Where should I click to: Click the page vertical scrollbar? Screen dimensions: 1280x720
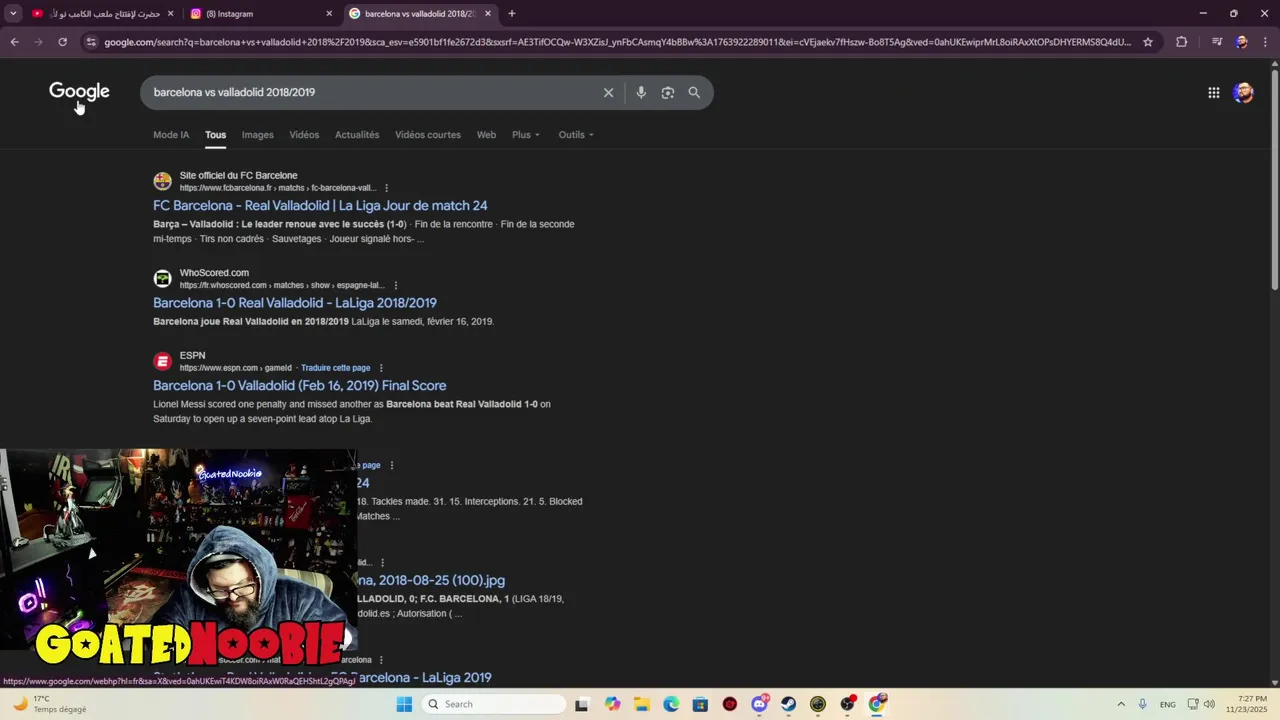pos(1274,180)
